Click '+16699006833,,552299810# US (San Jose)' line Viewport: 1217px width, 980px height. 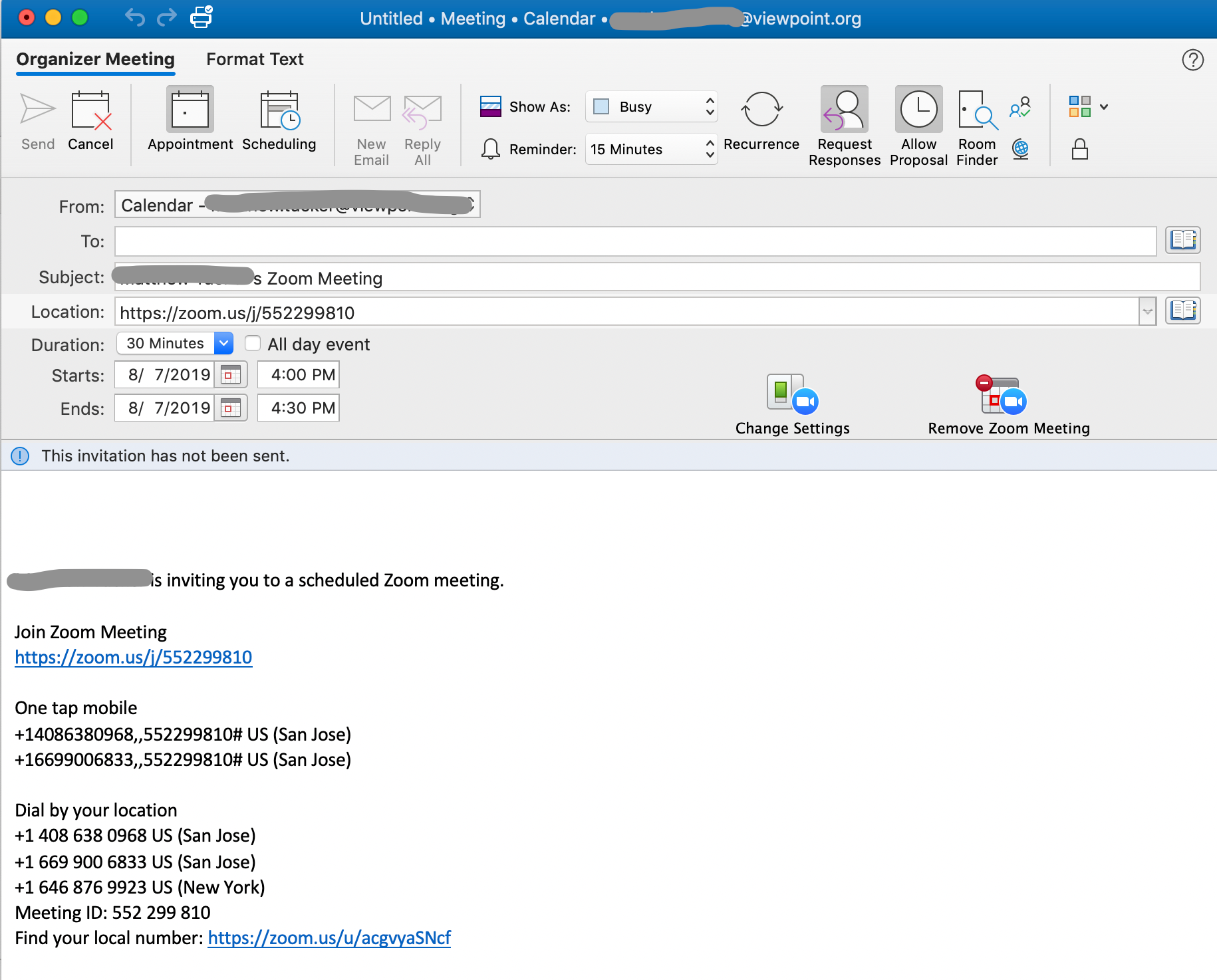[183, 760]
